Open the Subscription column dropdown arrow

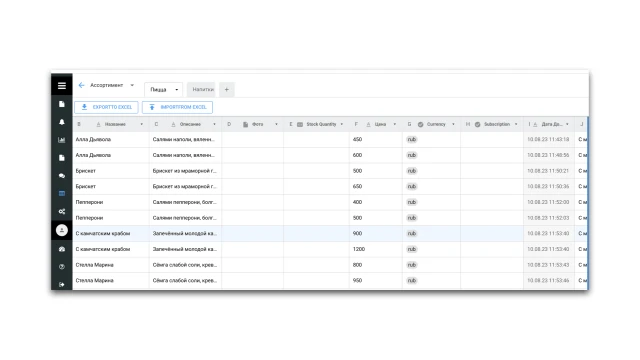pos(516,124)
